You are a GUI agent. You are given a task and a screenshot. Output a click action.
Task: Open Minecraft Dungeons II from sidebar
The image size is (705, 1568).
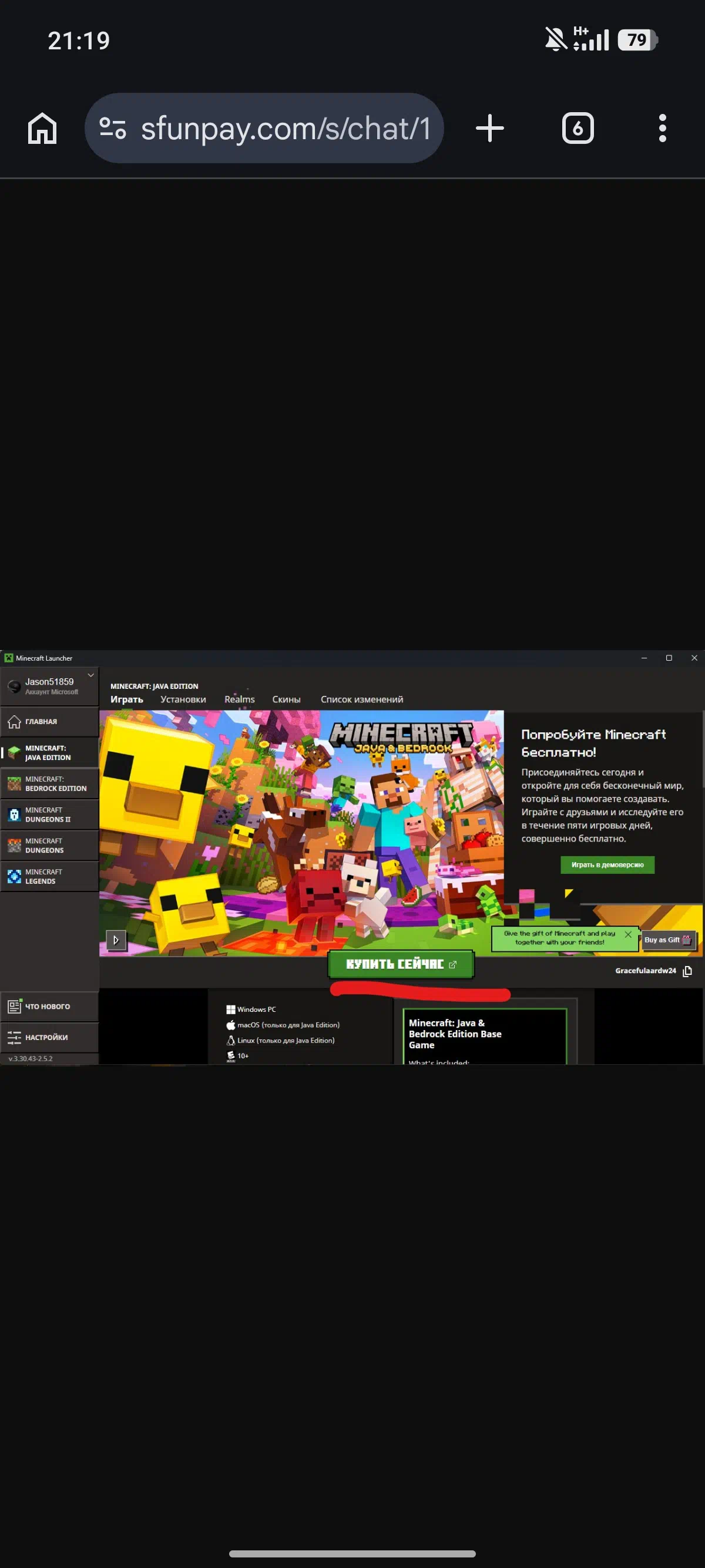point(49,815)
